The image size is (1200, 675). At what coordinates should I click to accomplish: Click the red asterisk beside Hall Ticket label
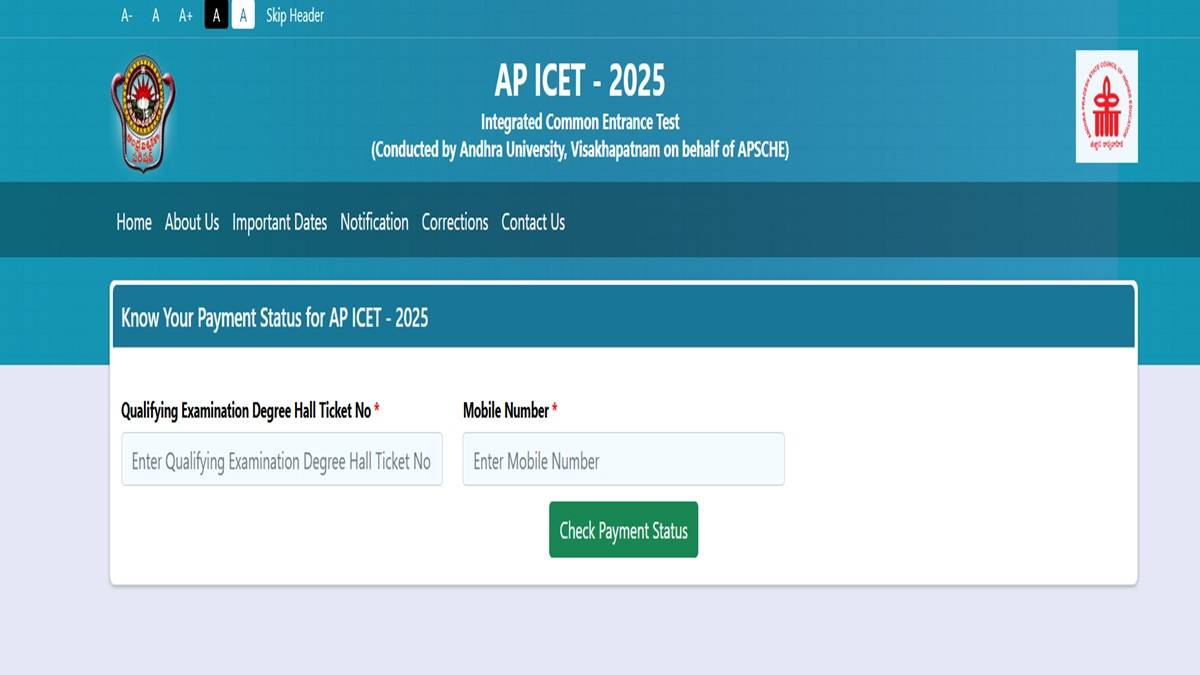coord(377,409)
